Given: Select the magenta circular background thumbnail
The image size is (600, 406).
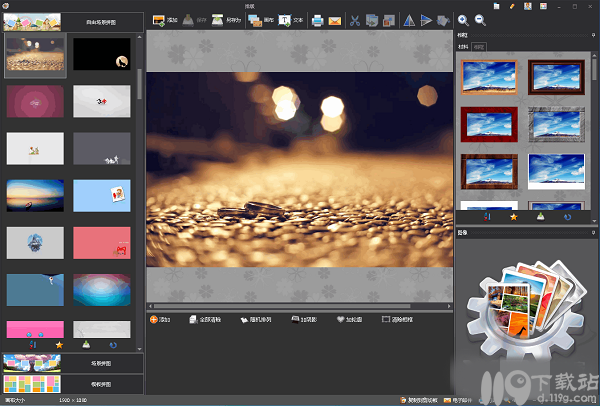Looking at the screenshot, I should click(x=35, y=101).
